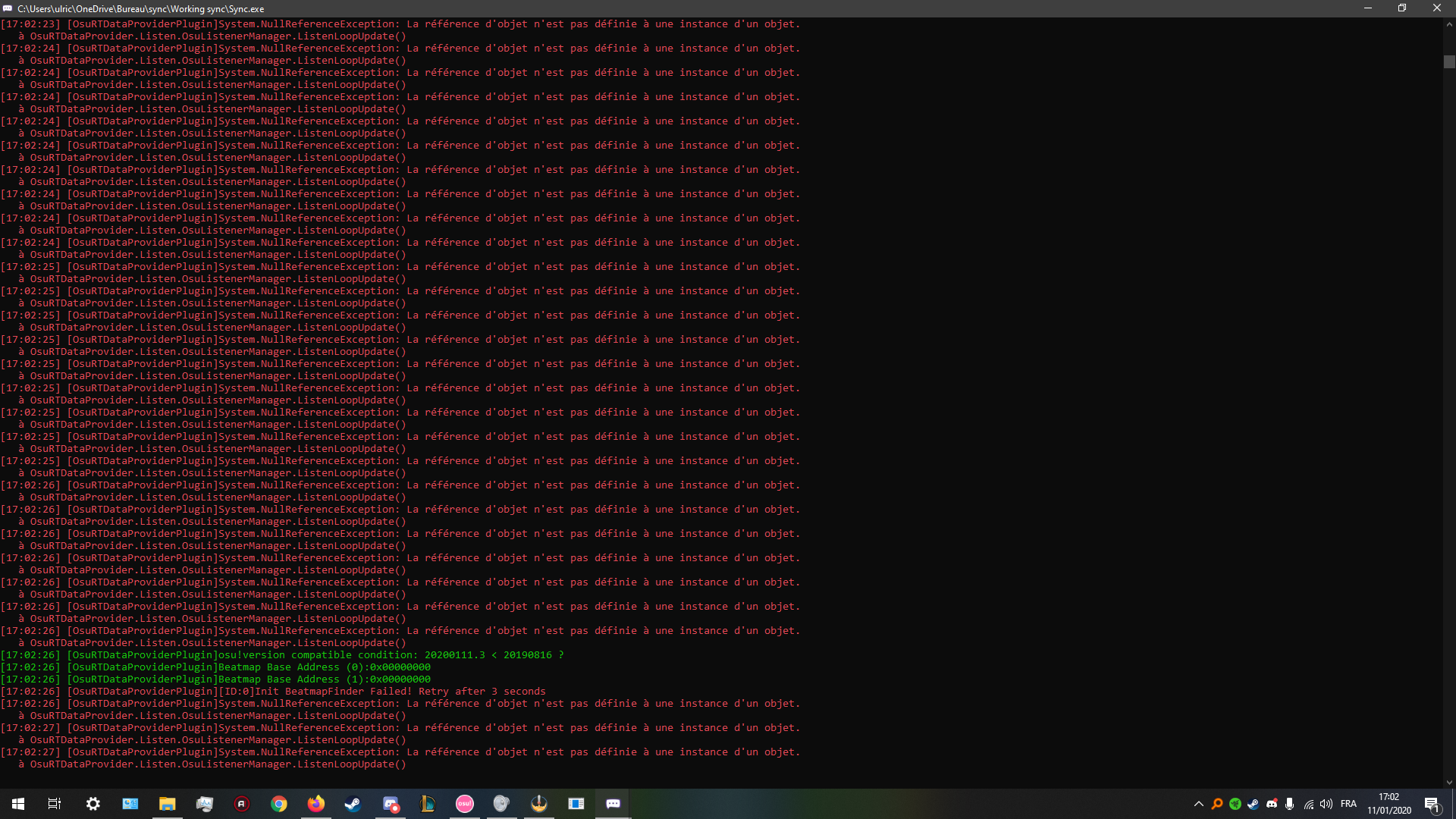The width and height of the screenshot is (1456, 819).
Task: Open the grey speaker app in the taskbar
Action: (501, 804)
